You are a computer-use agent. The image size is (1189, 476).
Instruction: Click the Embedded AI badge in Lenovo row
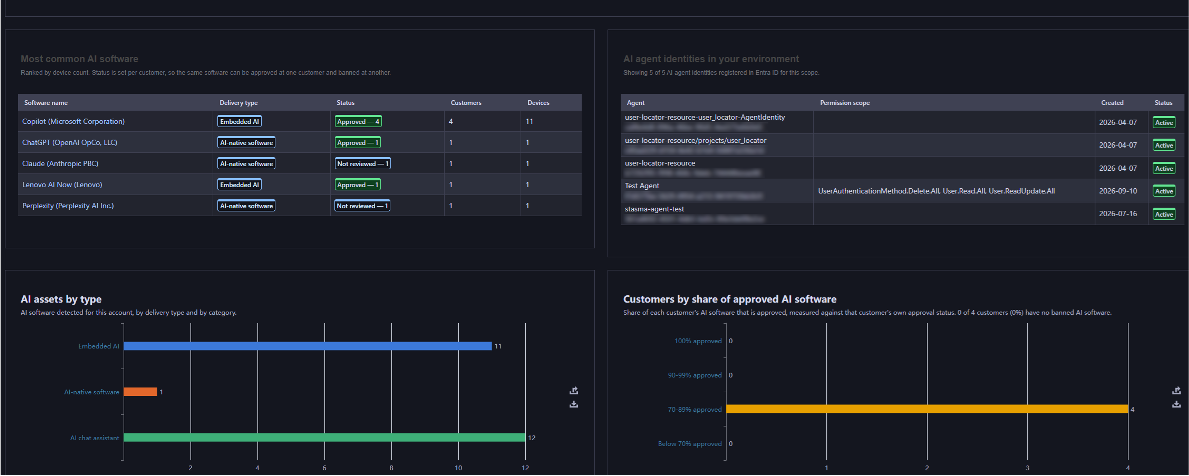pyautogui.click(x=240, y=184)
